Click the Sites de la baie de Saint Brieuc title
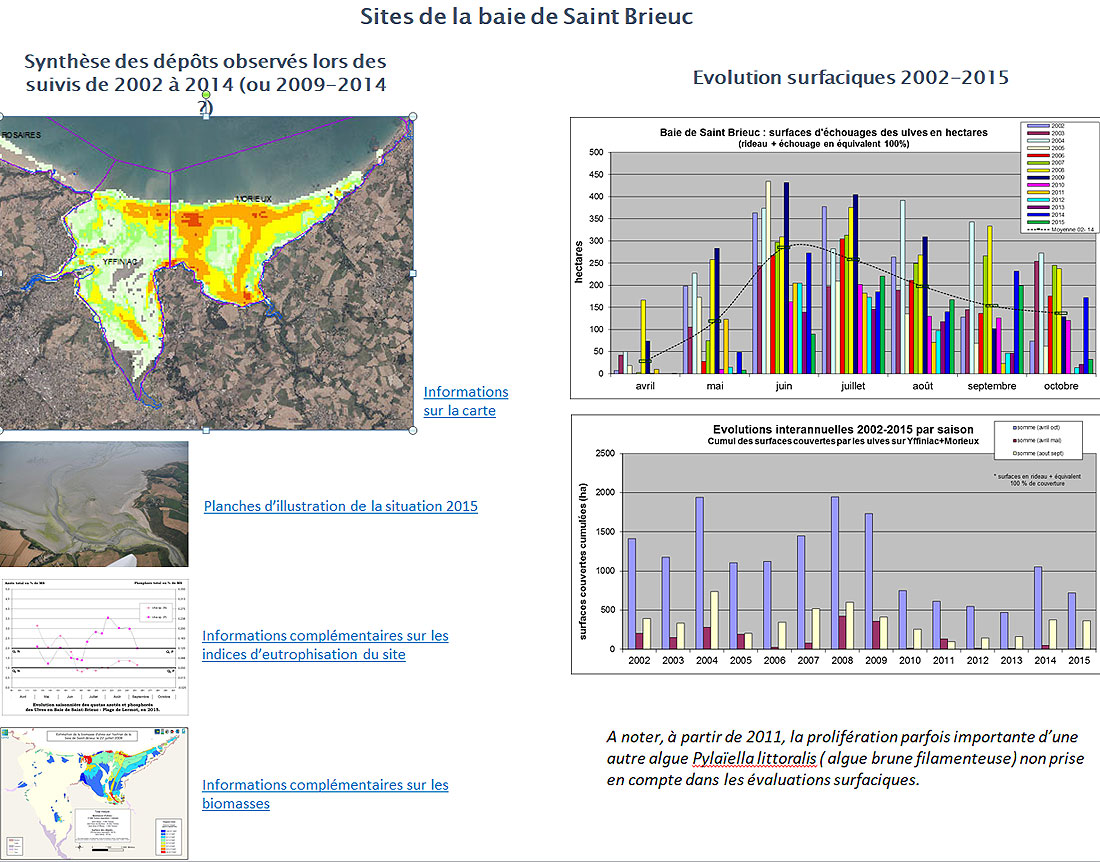Viewport: 1100px width, 862px height. (527, 16)
